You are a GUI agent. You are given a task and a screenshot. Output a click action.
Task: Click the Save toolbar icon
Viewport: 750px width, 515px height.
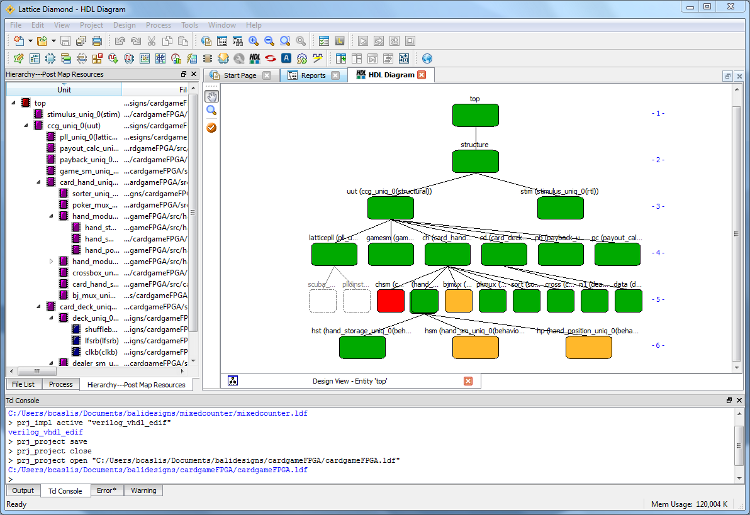point(65,41)
